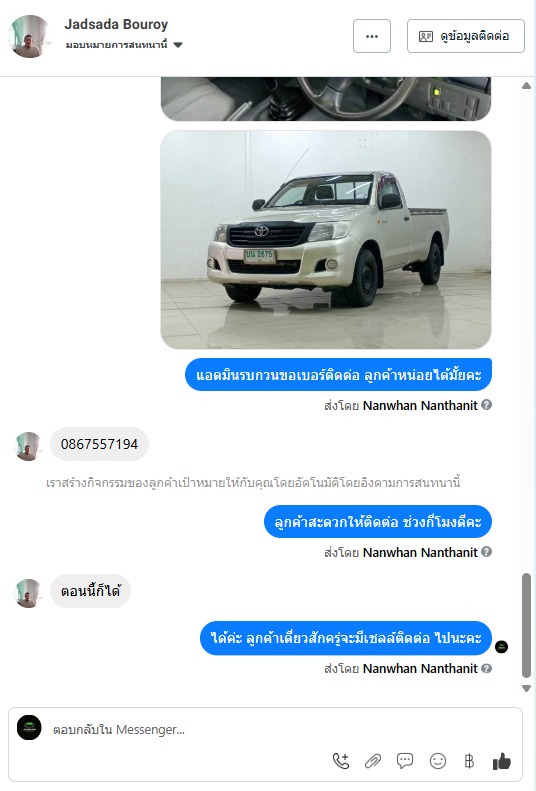Click the header profile picture

pyautogui.click(x=29, y=36)
